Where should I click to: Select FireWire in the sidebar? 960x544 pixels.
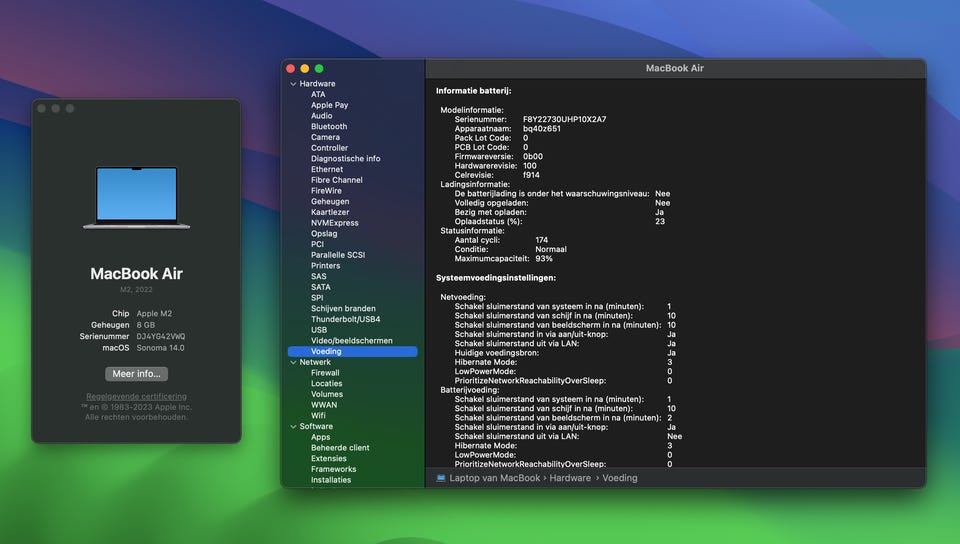pyautogui.click(x=326, y=190)
